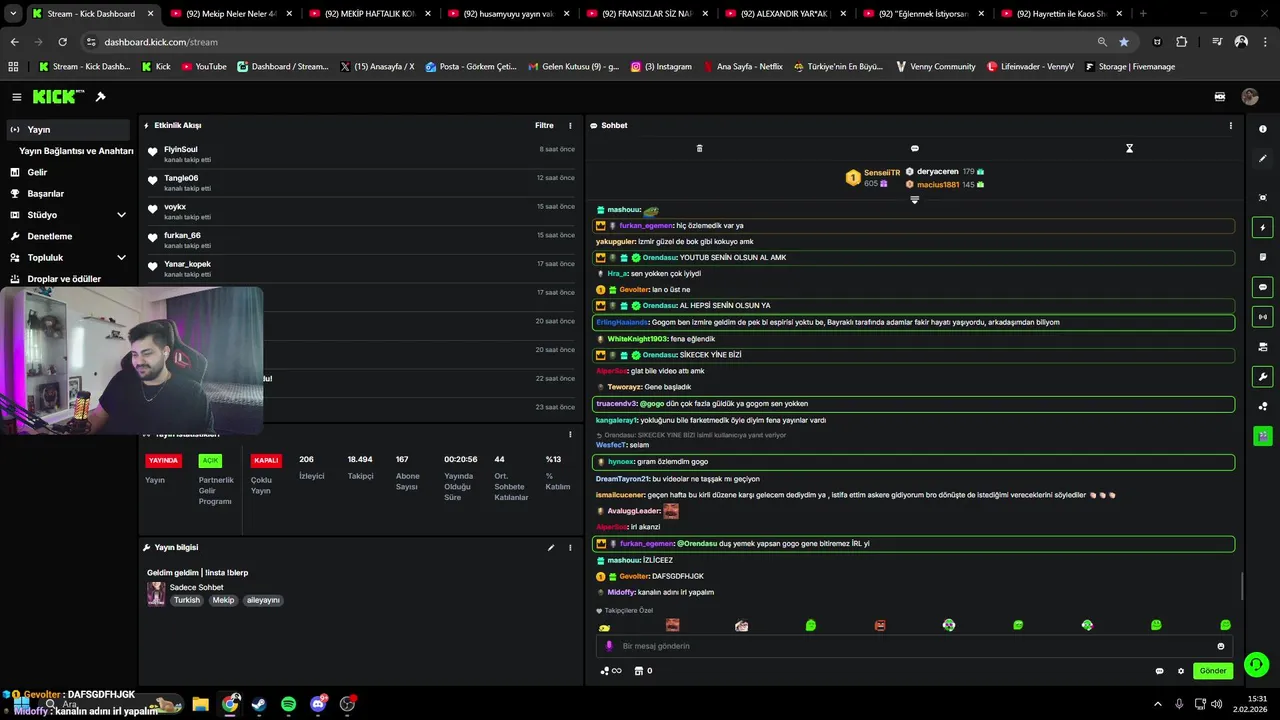
Task: Click FlyinSoul follow event row
Action: tap(360, 154)
